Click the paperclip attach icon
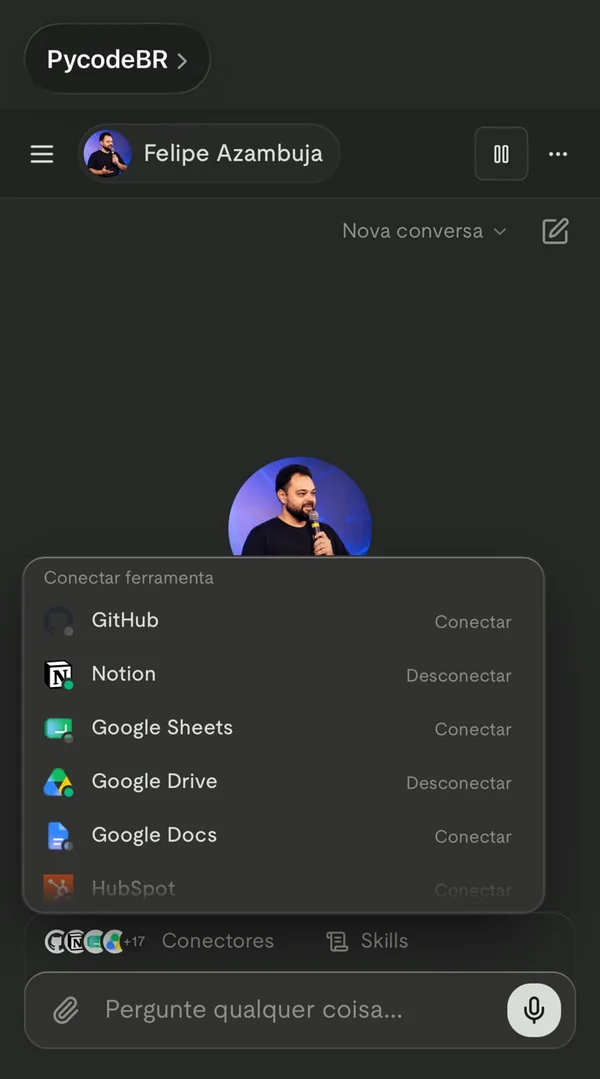 tap(65, 1010)
